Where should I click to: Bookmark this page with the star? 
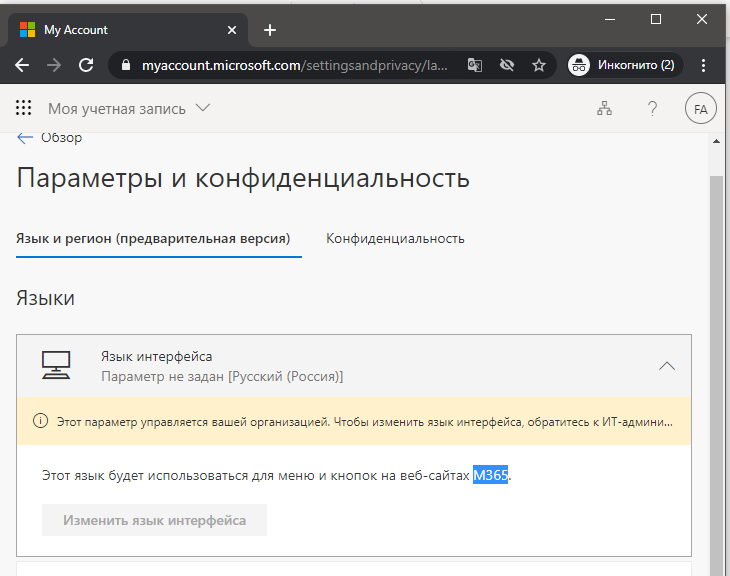point(539,65)
